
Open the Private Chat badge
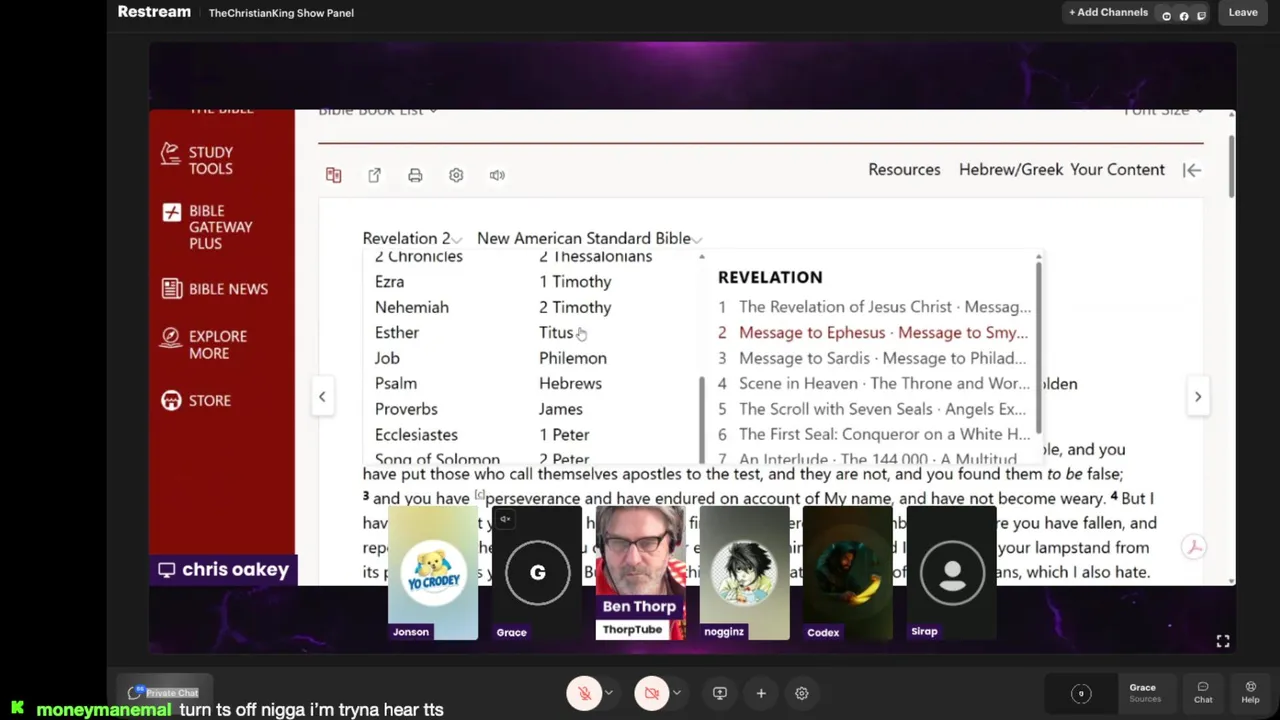[163, 692]
